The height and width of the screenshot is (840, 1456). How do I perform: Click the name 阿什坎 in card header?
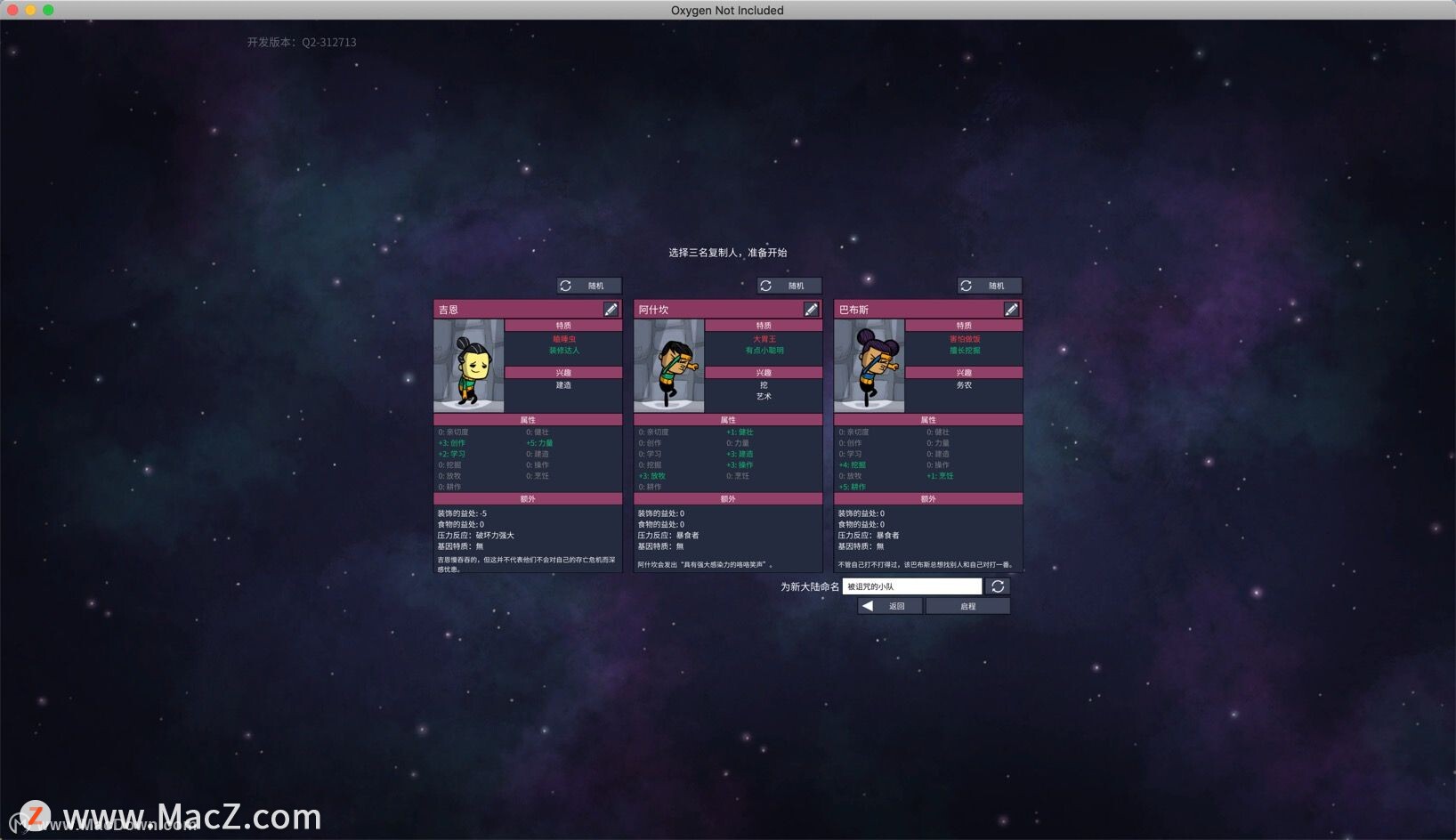click(653, 310)
